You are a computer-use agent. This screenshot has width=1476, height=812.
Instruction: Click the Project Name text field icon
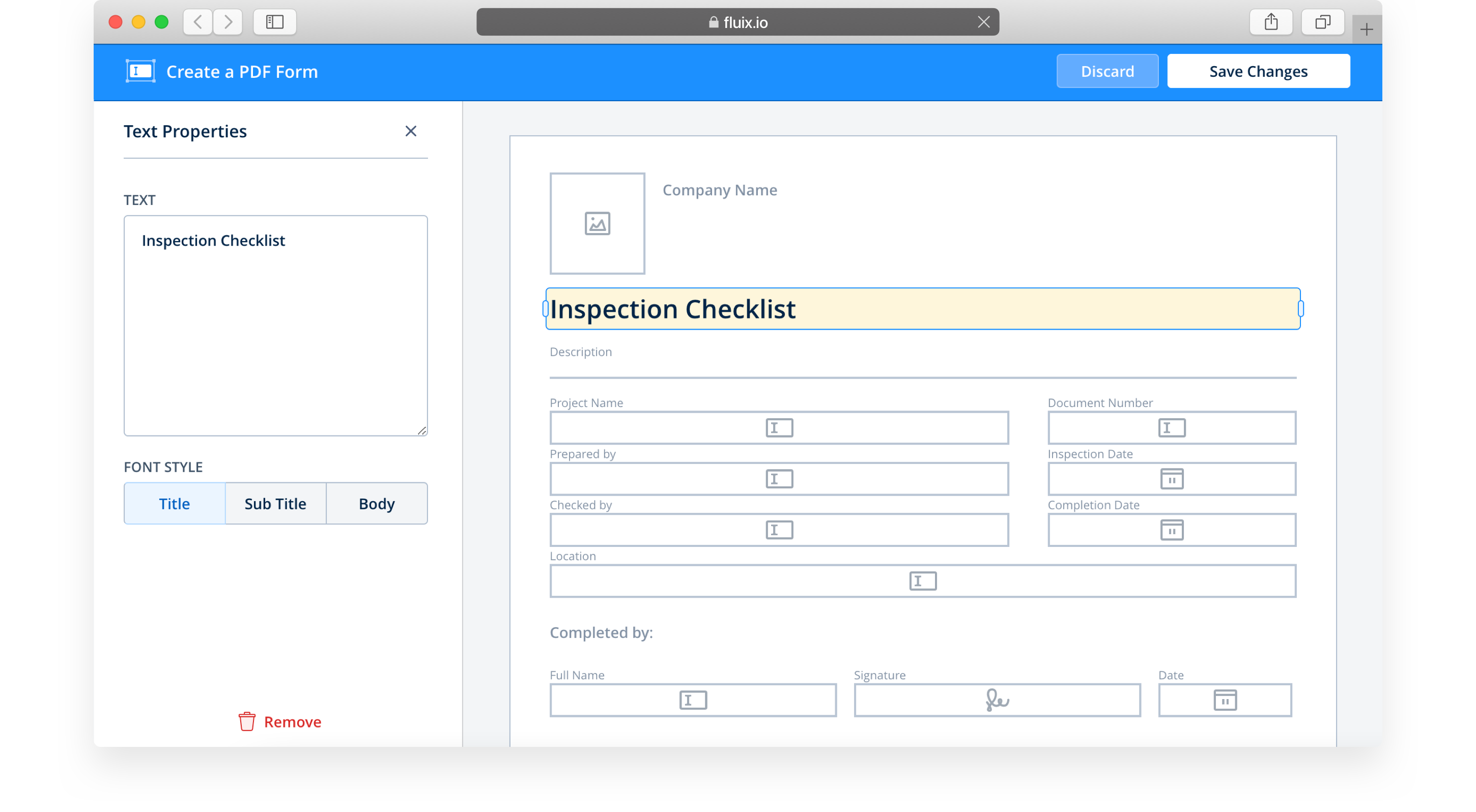[779, 428]
